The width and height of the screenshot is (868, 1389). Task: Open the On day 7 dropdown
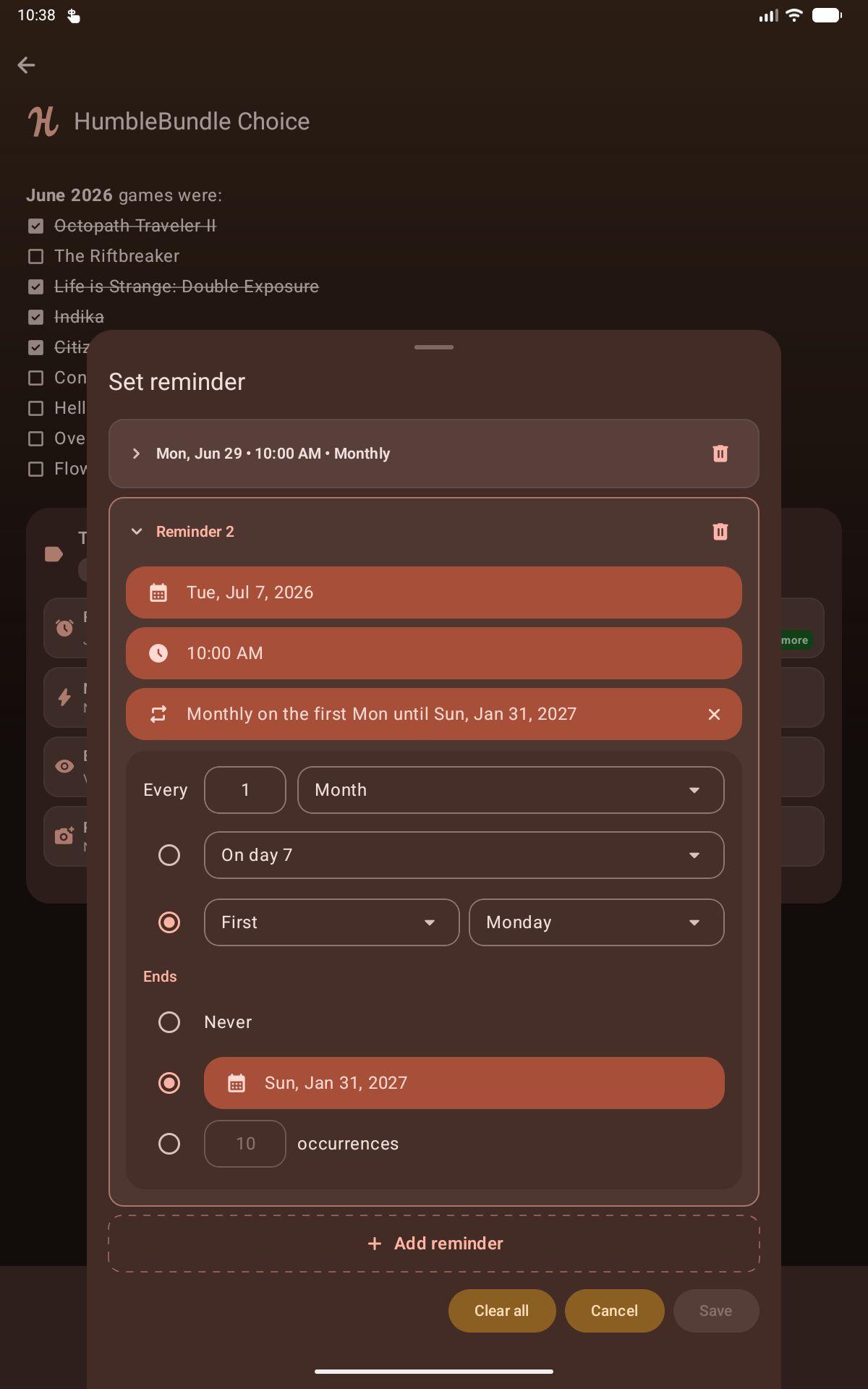tap(464, 855)
